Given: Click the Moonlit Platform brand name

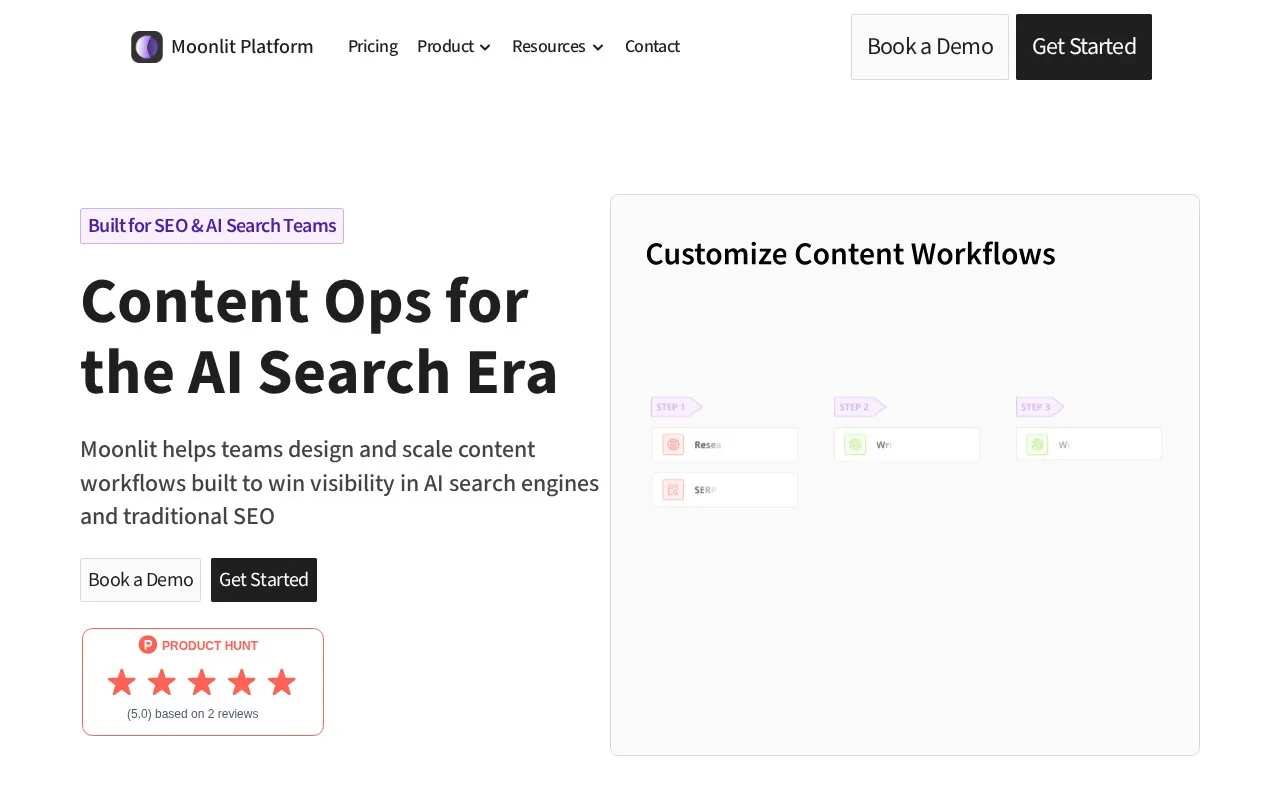Looking at the screenshot, I should click(x=242, y=46).
